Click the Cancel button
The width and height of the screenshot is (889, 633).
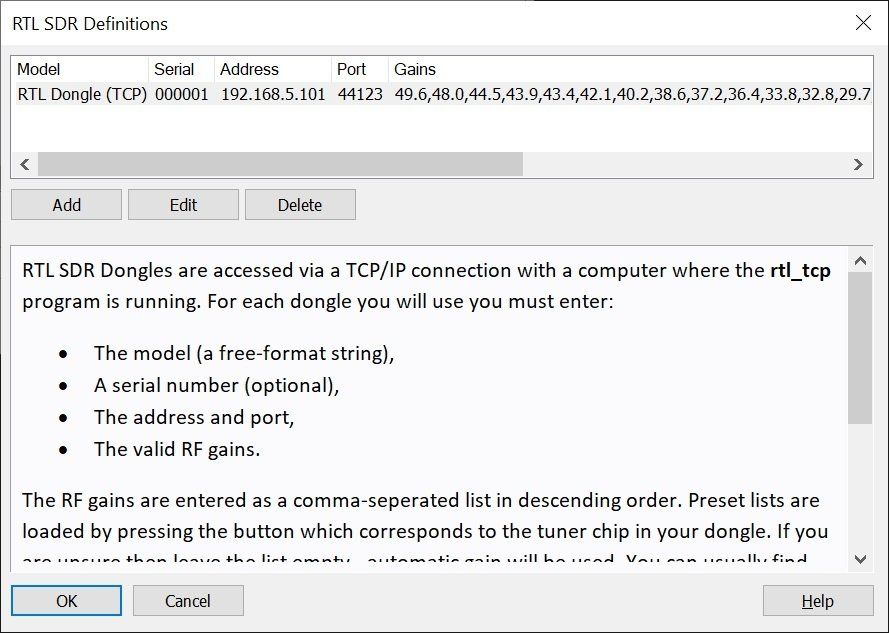pyautogui.click(x=188, y=601)
